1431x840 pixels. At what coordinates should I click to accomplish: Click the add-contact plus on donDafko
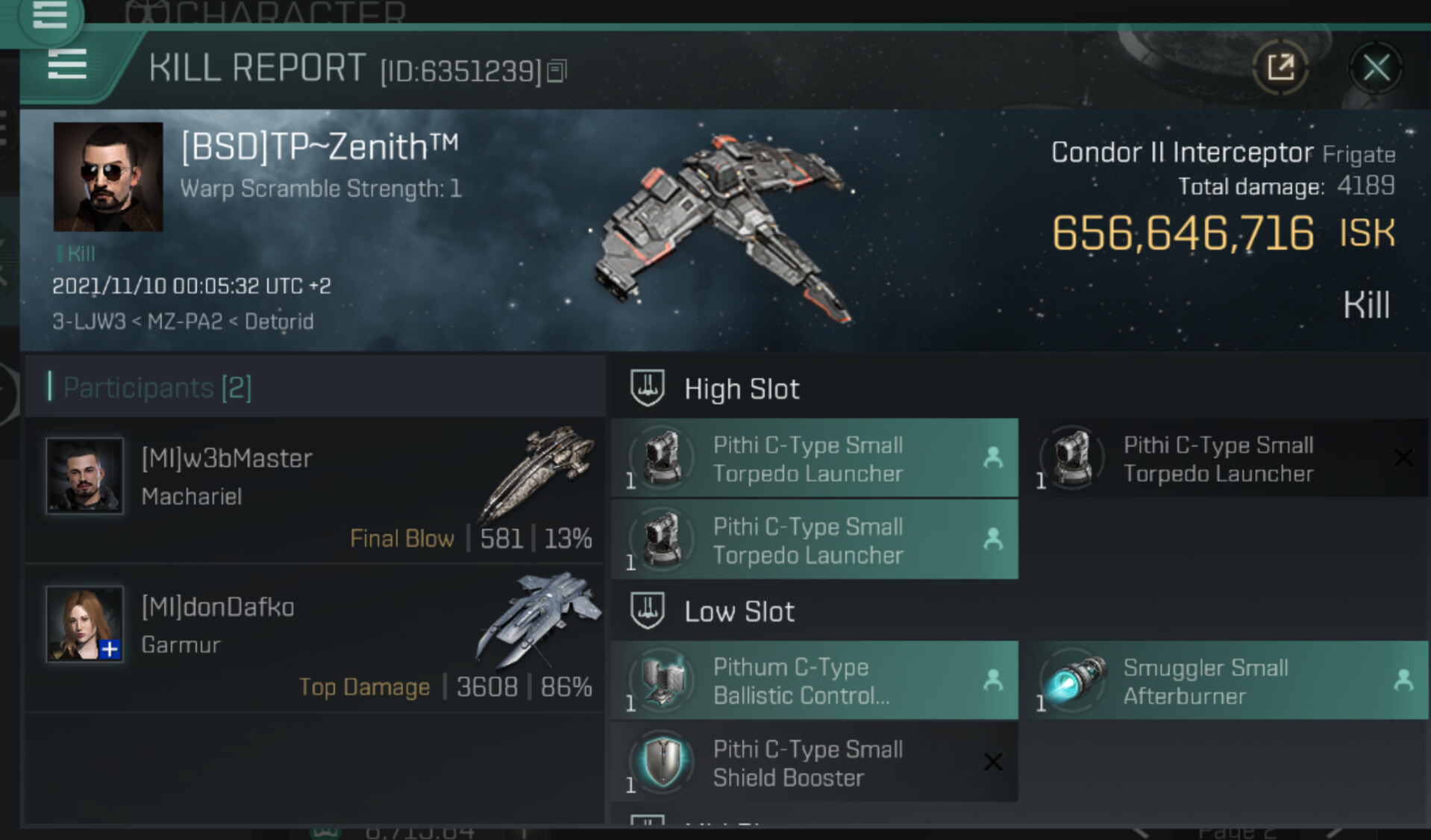coord(110,649)
